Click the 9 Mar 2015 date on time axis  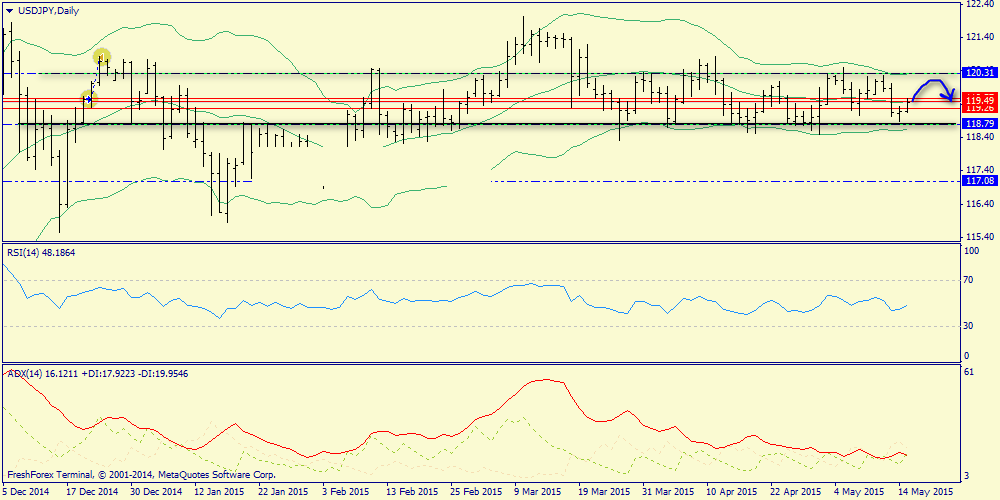pyautogui.click(x=539, y=492)
